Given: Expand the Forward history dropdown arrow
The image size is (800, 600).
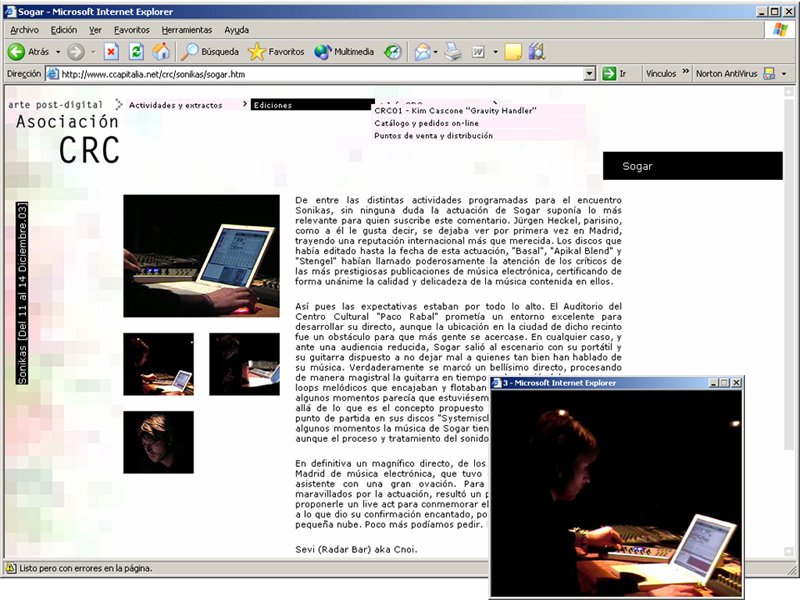Looking at the screenshot, I should [x=93, y=52].
